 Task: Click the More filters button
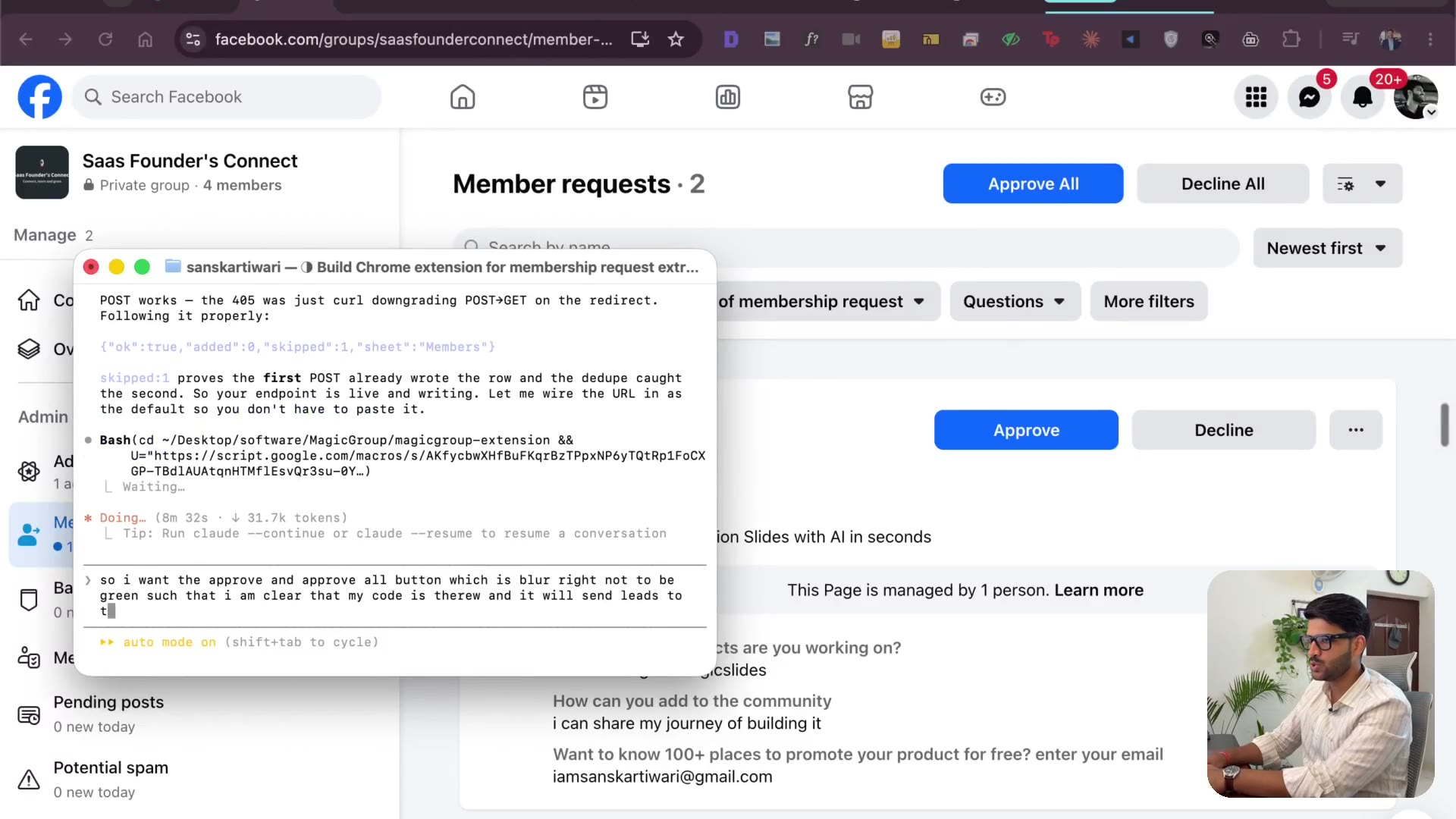1149,302
